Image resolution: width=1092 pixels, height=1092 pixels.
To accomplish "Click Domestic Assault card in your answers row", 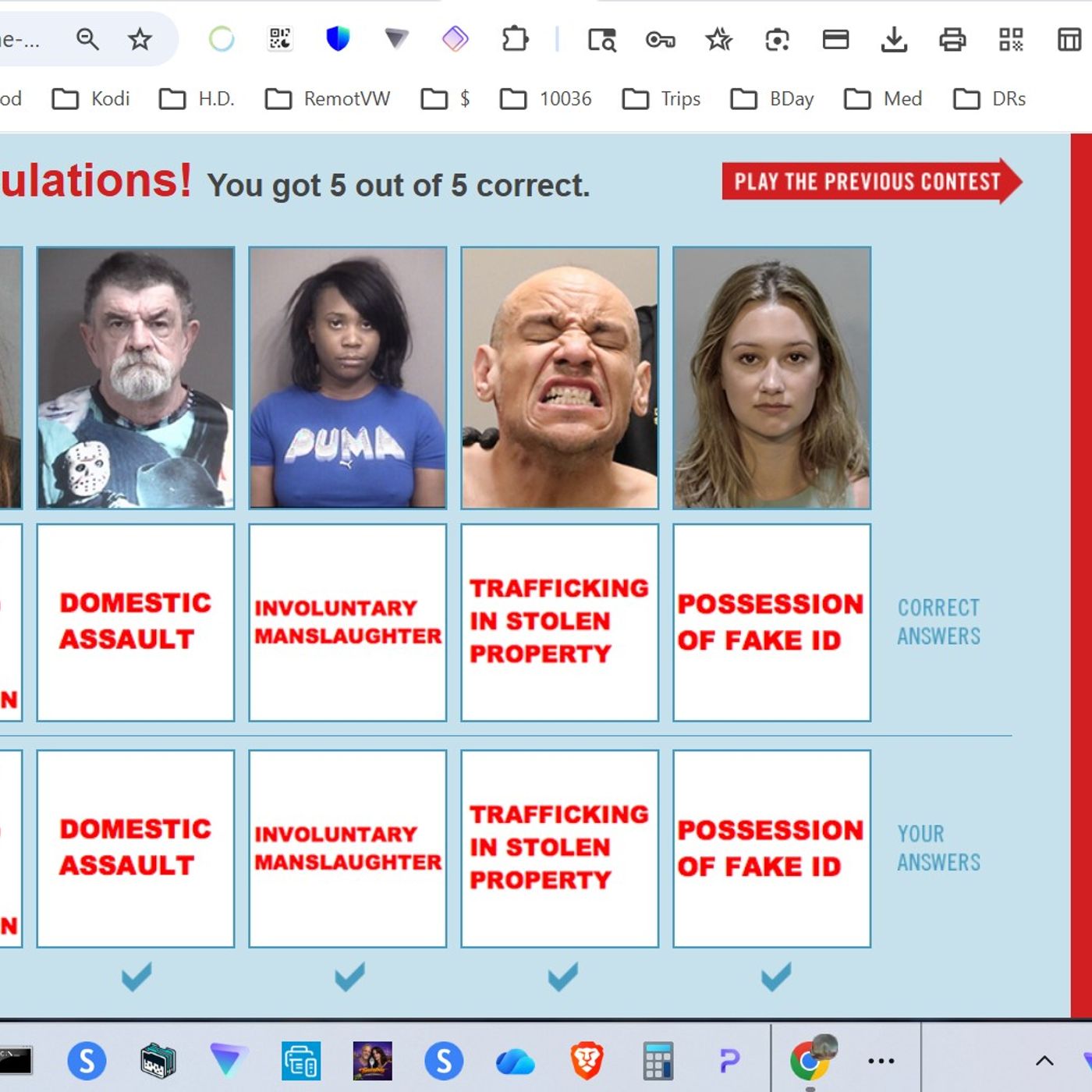I will 136,849.
